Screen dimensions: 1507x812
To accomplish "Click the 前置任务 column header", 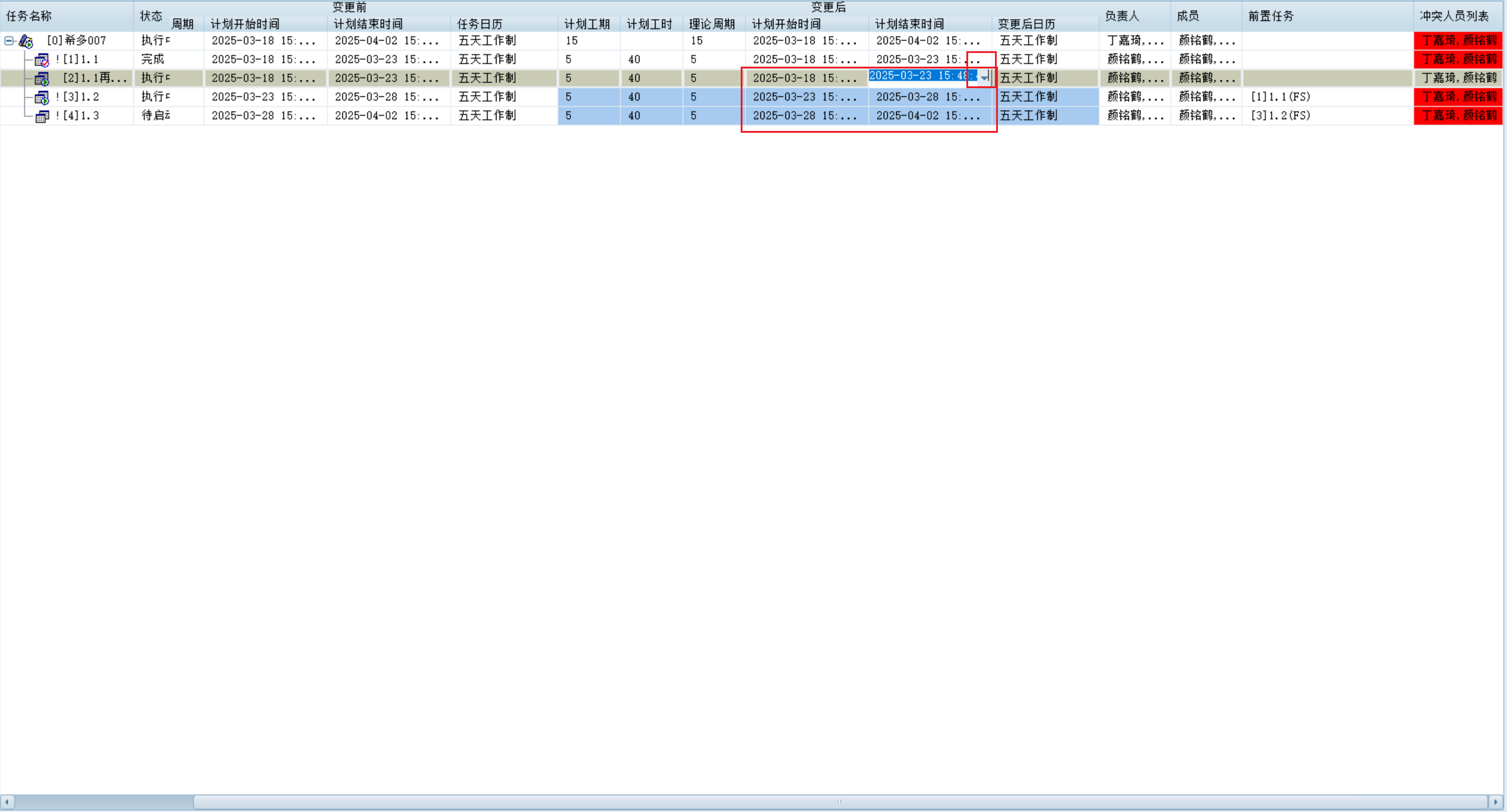I will [x=1327, y=16].
